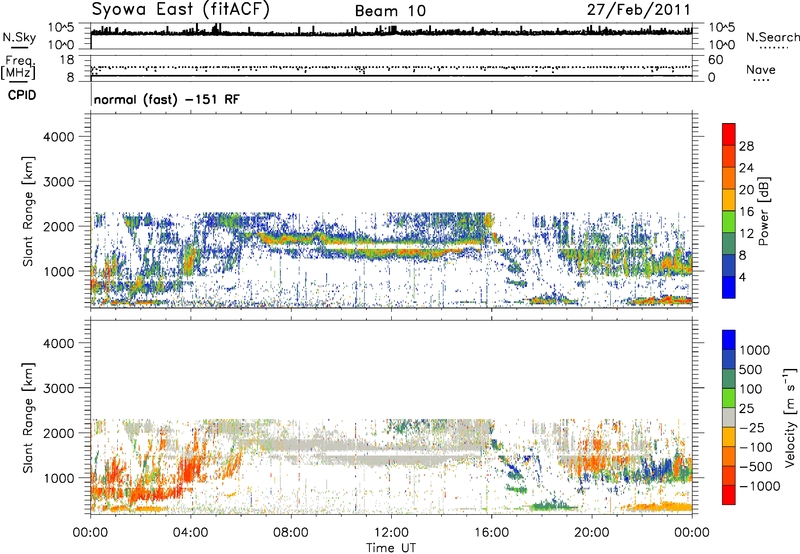Click the Power colorbar segment between 4 and 8

(x=729, y=266)
